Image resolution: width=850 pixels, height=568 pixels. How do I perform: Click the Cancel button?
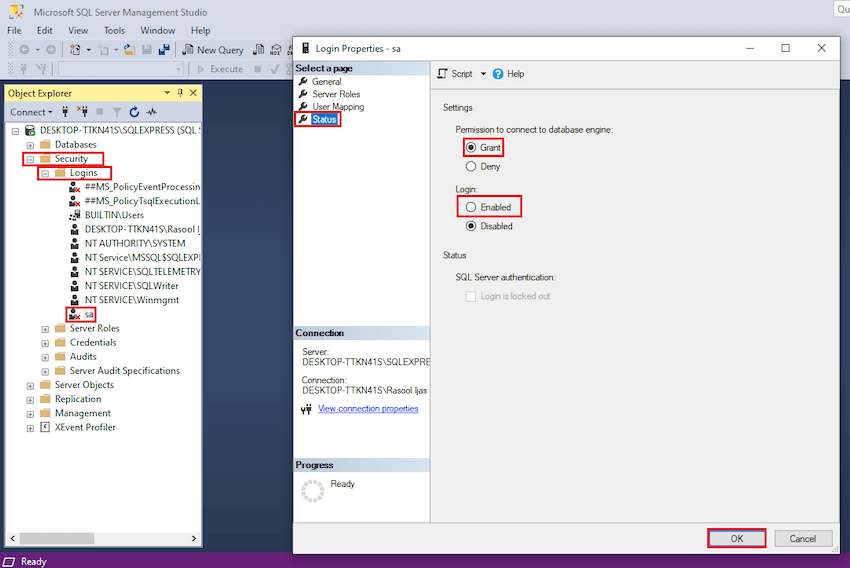click(x=802, y=538)
